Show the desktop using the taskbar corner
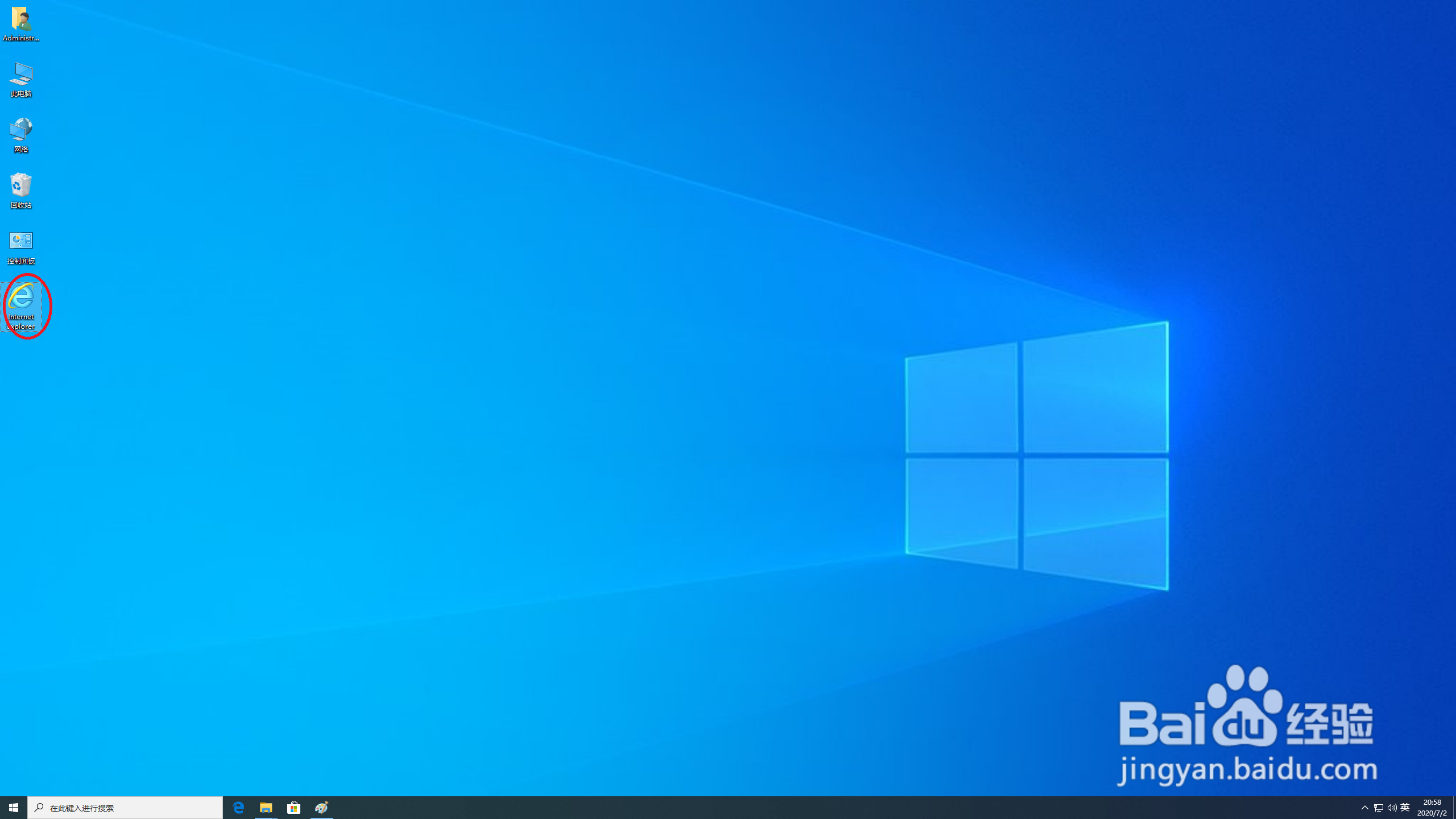1456x819 pixels. coord(1454,807)
